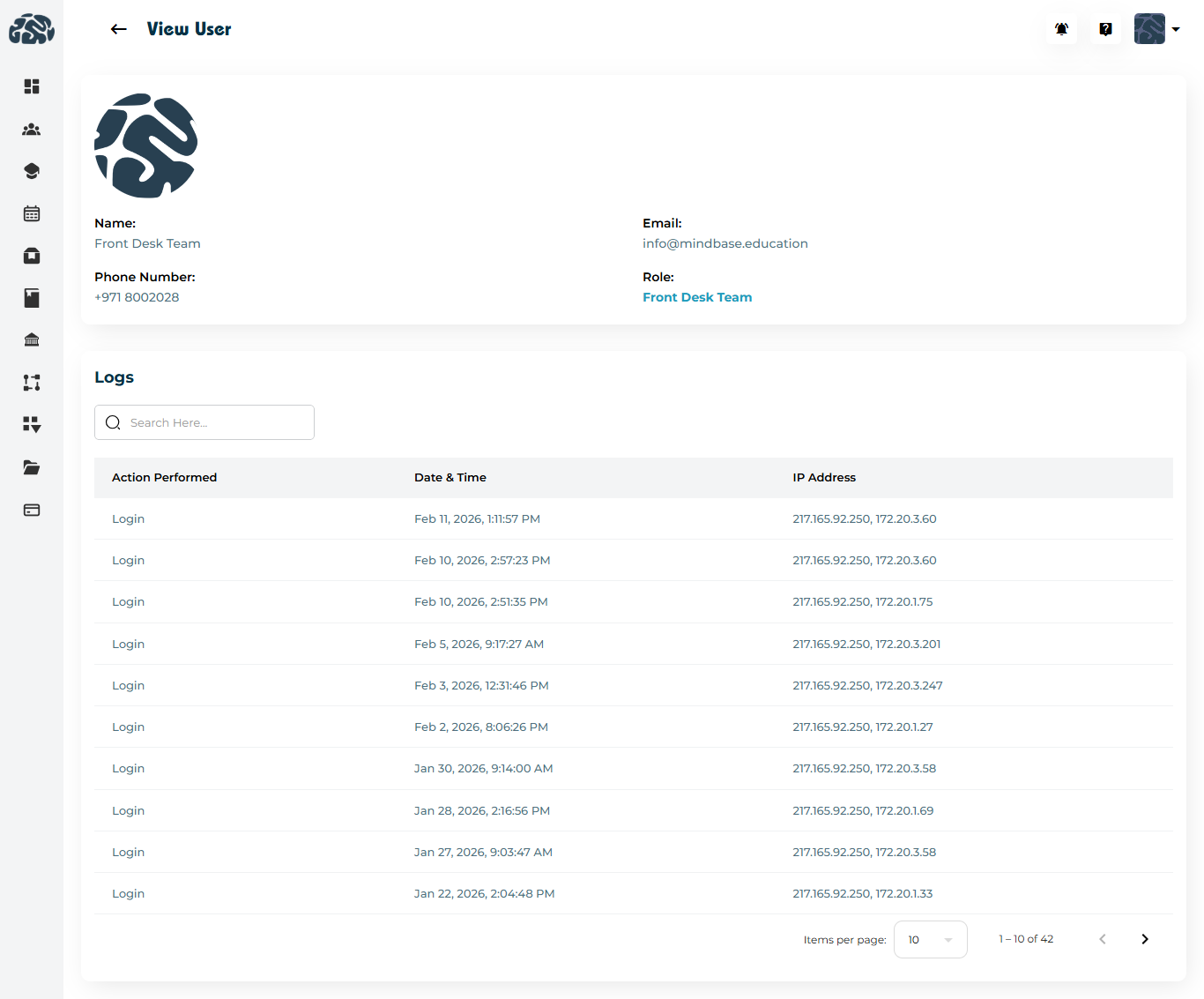Screen dimensions: 1204x999
Task: Open the calendar icon in sidebar
Action: (32, 213)
